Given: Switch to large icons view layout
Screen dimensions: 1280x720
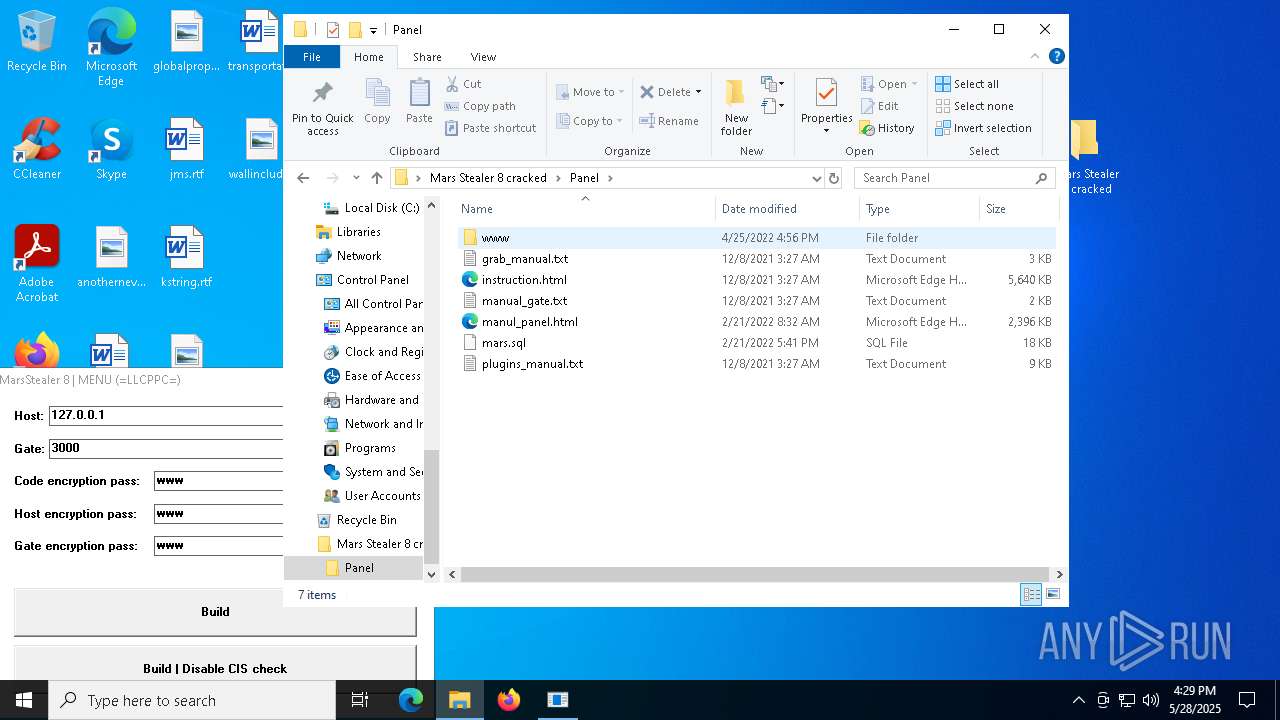Looking at the screenshot, I should (1053, 594).
